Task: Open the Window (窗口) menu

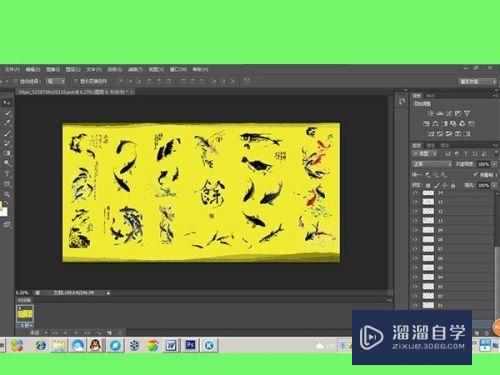Action: pyautogui.click(x=178, y=69)
